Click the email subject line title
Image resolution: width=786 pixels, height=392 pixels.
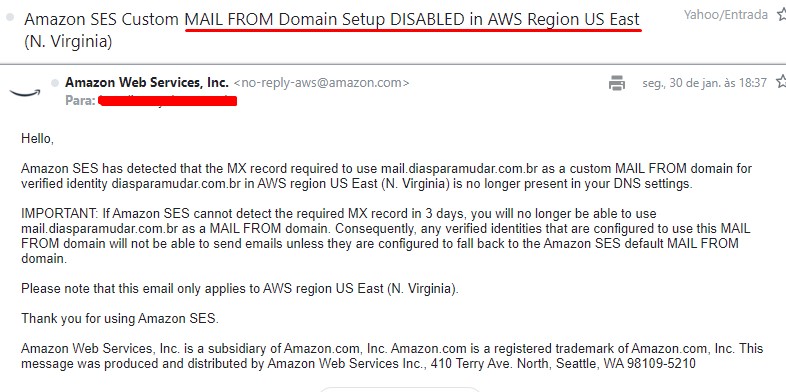pos(332,30)
